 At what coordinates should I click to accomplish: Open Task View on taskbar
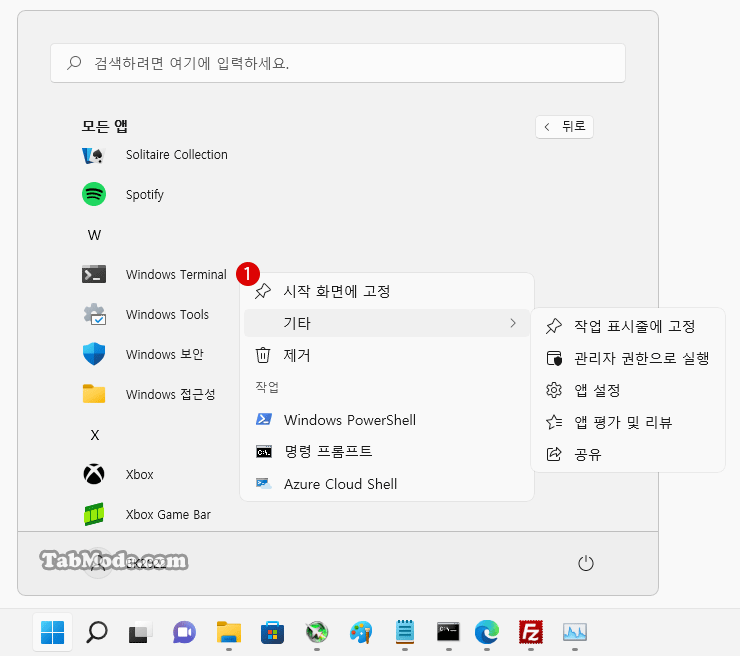click(140, 632)
